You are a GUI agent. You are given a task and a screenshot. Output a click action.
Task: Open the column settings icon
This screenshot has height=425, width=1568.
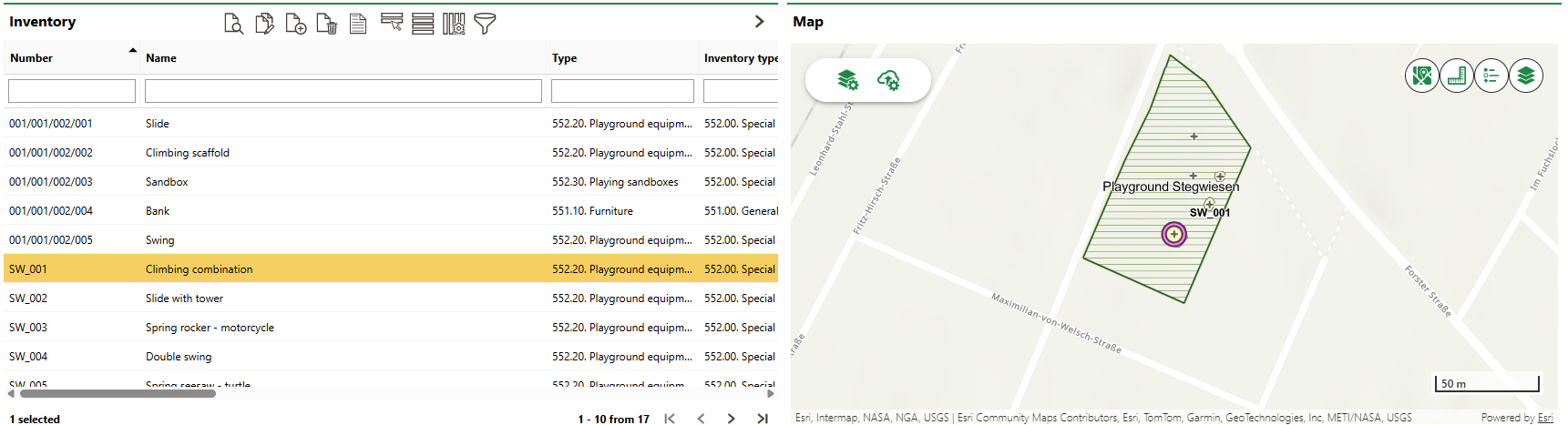[454, 24]
